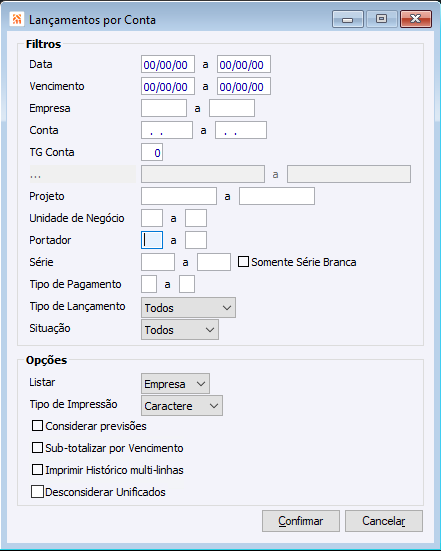Screen dimensions: 441x551
Task: Focus the first Conta field
Action: coord(167,130)
